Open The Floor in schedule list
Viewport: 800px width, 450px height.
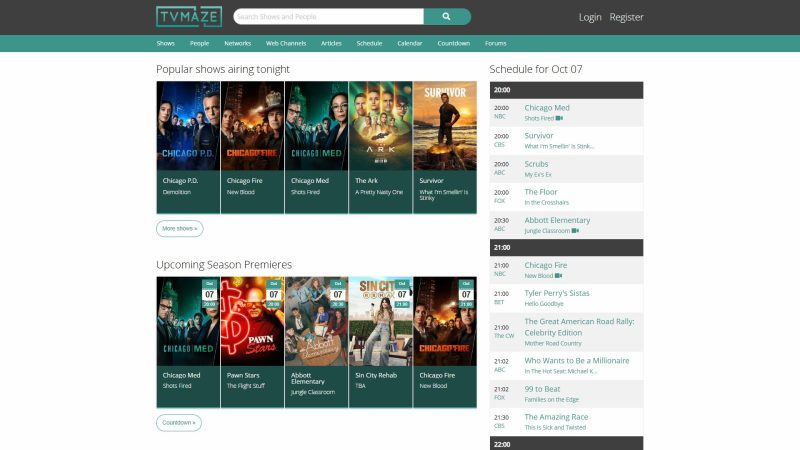tap(541, 192)
